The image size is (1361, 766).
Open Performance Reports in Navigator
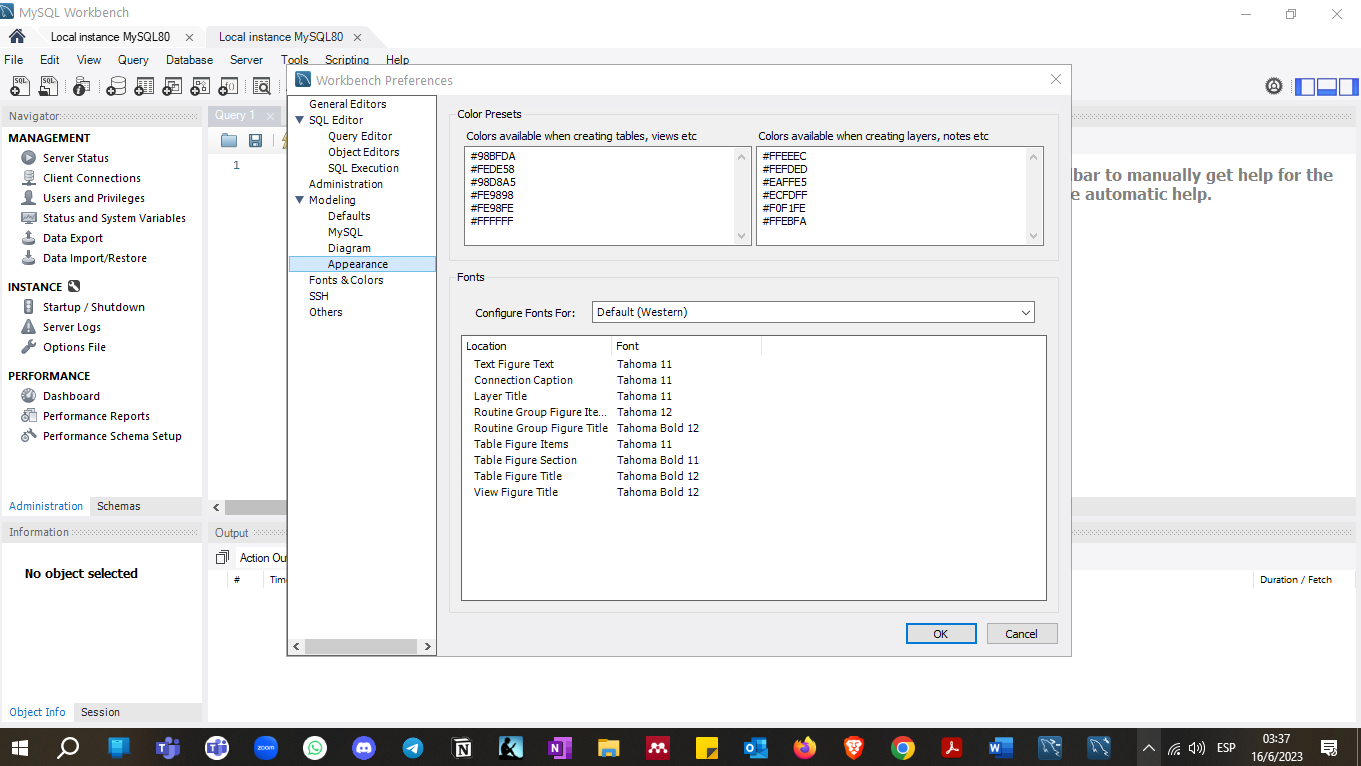(x=96, y=416)
